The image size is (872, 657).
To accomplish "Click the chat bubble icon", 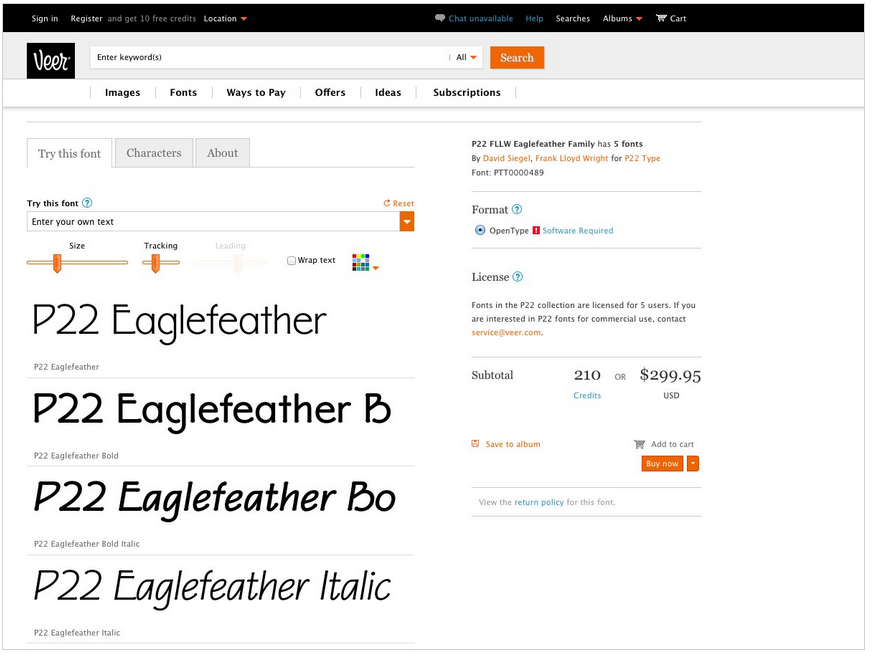I will [x=440, y=18].
